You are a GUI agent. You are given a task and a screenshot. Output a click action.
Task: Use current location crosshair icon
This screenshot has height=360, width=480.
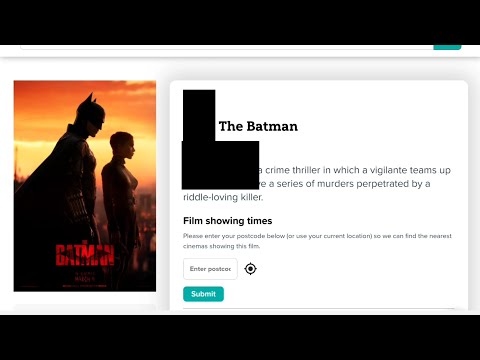click(250, 269)
